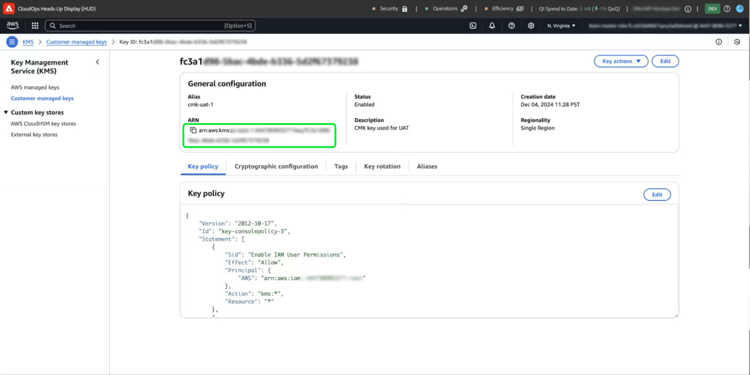Switch to the Key policy tab
750x375 pixels.
203,166
